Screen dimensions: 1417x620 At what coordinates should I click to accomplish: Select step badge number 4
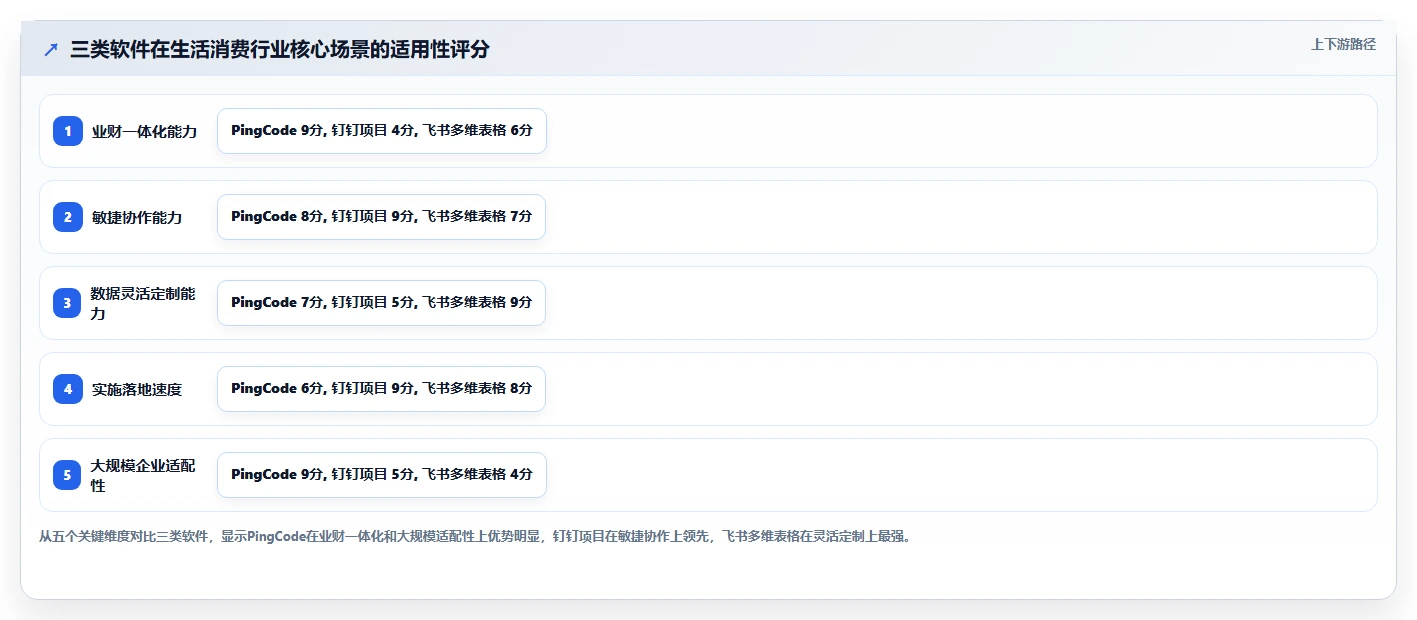tap(68, 389)
